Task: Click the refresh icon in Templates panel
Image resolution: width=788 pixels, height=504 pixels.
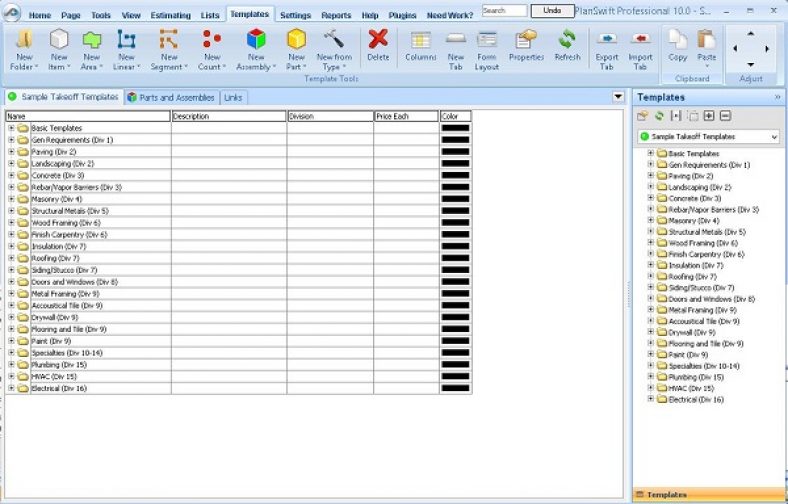Action: pyautogui.click(x=659, y=116)
